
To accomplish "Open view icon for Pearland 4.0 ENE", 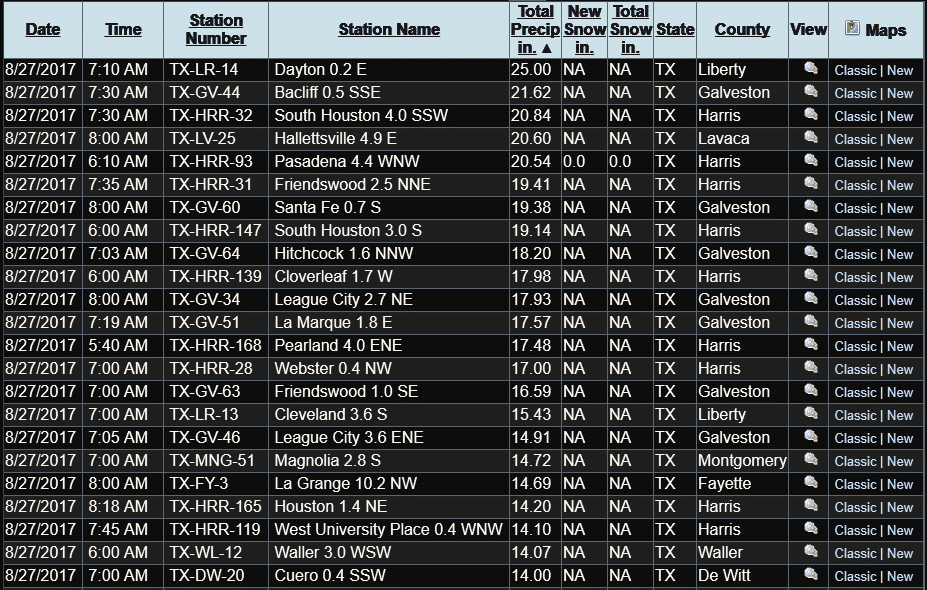I will [x=811, y=345].
